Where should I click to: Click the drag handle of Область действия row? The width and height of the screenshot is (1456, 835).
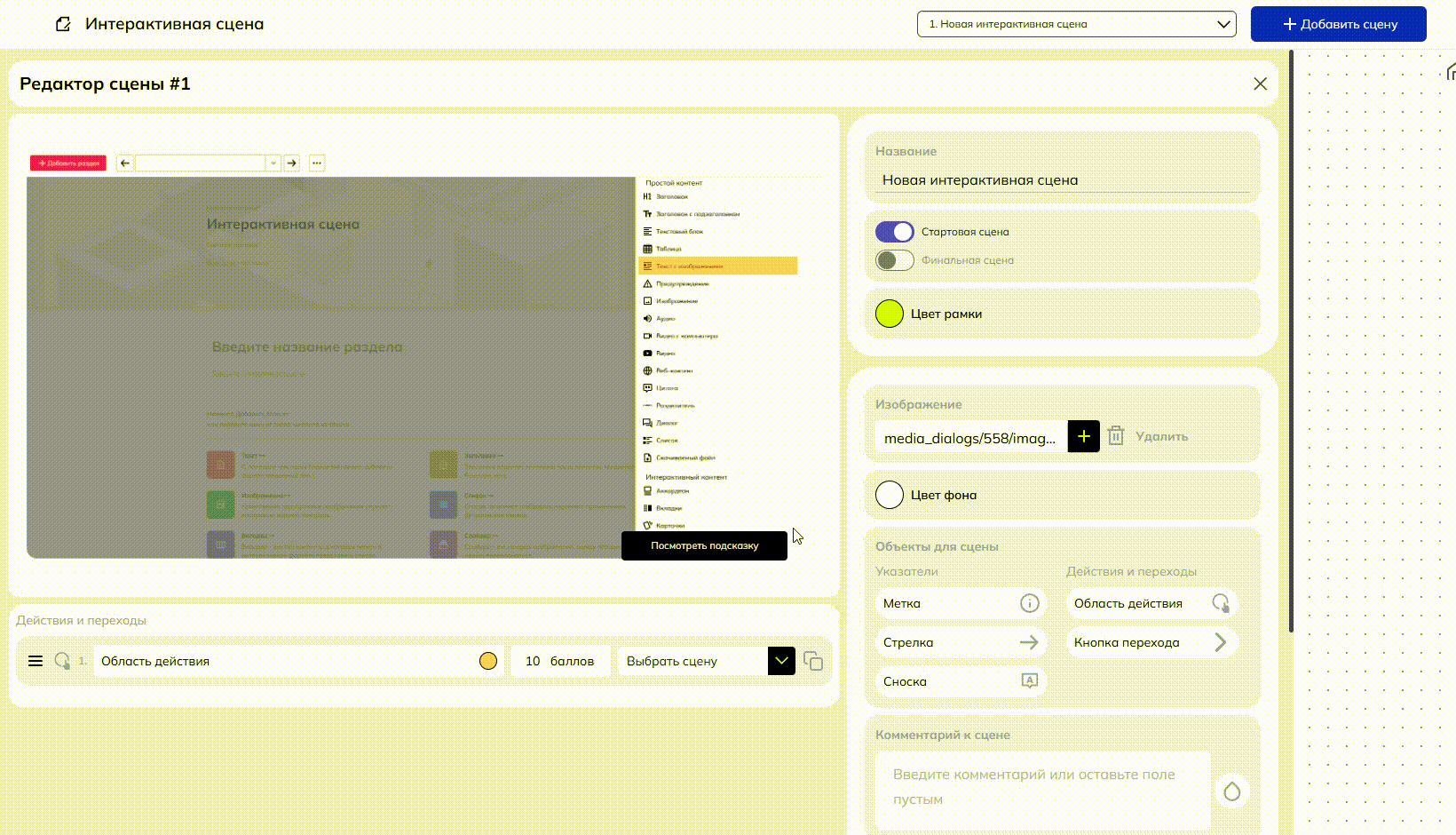[x=36, y=661]
